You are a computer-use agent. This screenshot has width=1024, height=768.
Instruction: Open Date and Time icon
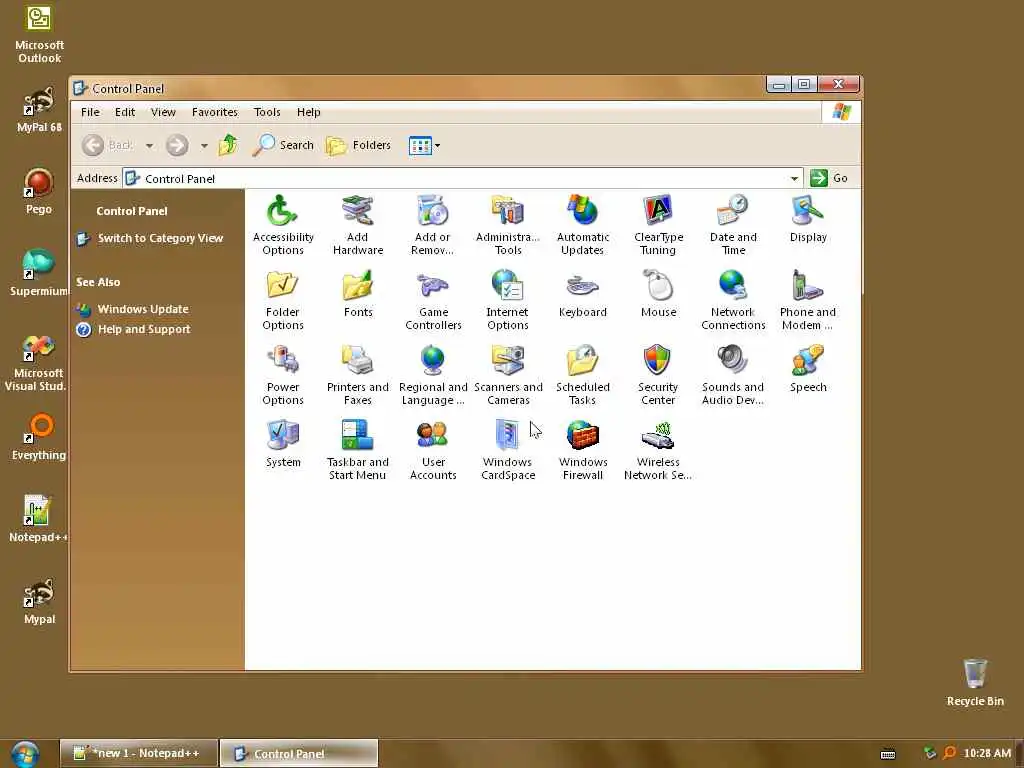[733, 225]
